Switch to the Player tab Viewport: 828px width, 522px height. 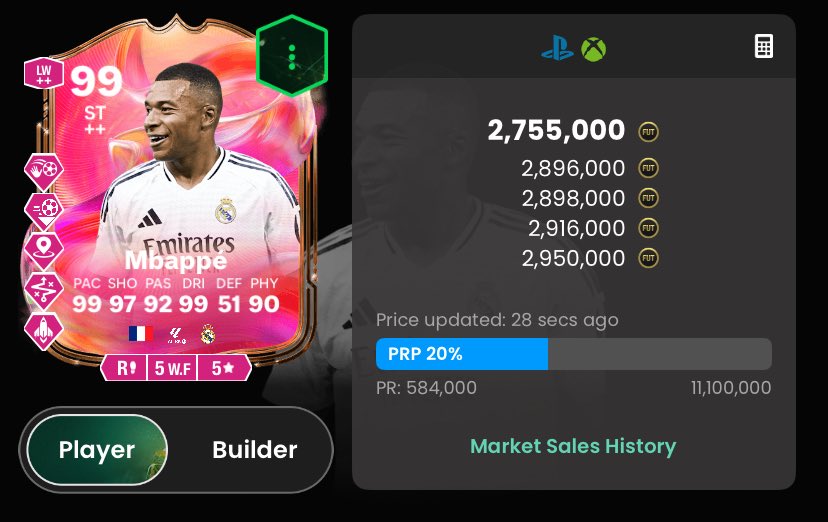[x=97, y=450]
